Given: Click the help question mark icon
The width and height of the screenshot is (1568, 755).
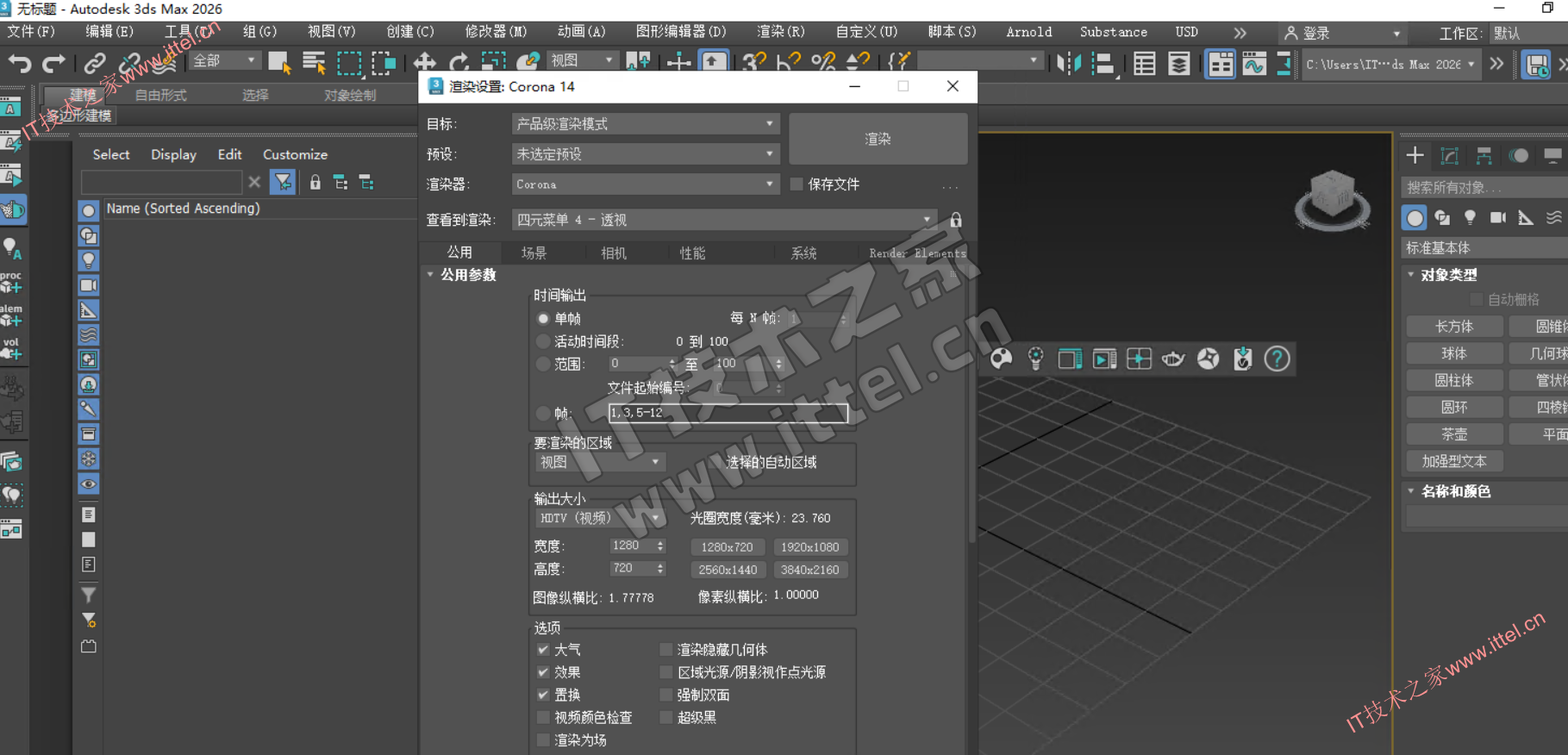Looking at the screenshot, I should [1277, 359].
